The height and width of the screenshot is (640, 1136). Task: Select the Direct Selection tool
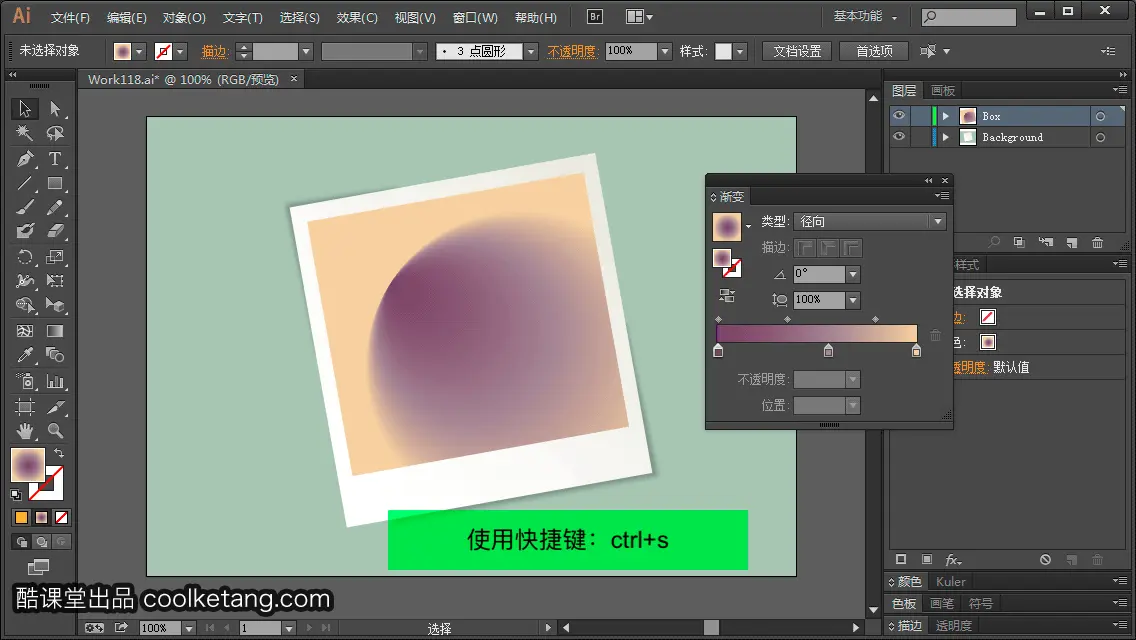(x=55, y=109)
